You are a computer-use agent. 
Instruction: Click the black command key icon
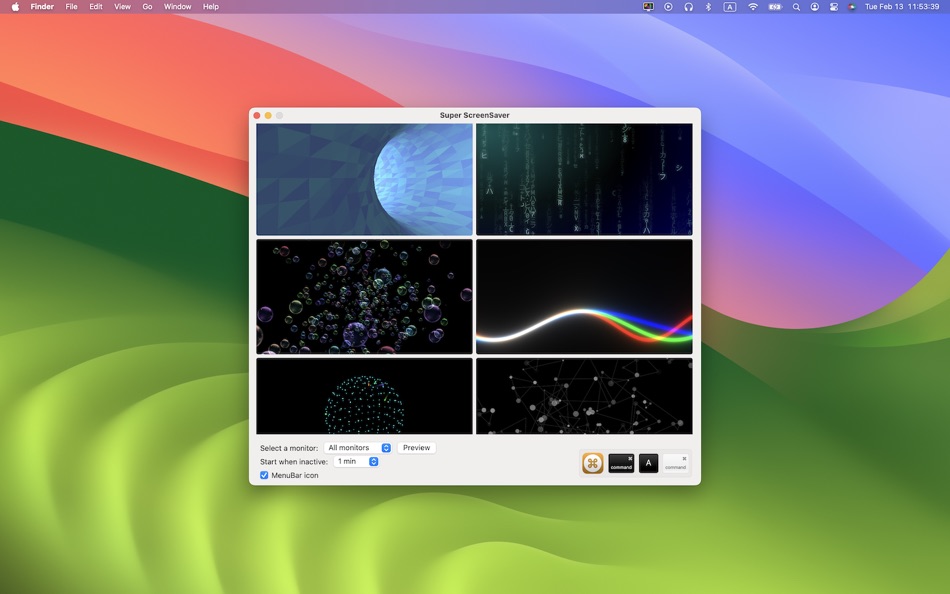(x=621, y=463)
